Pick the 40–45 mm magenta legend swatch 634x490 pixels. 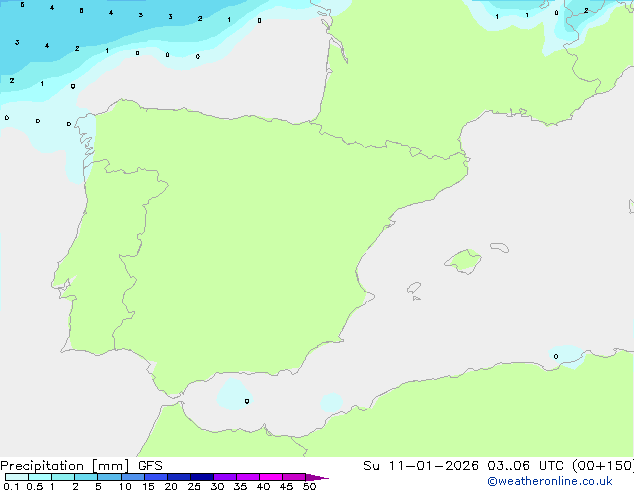271,477
